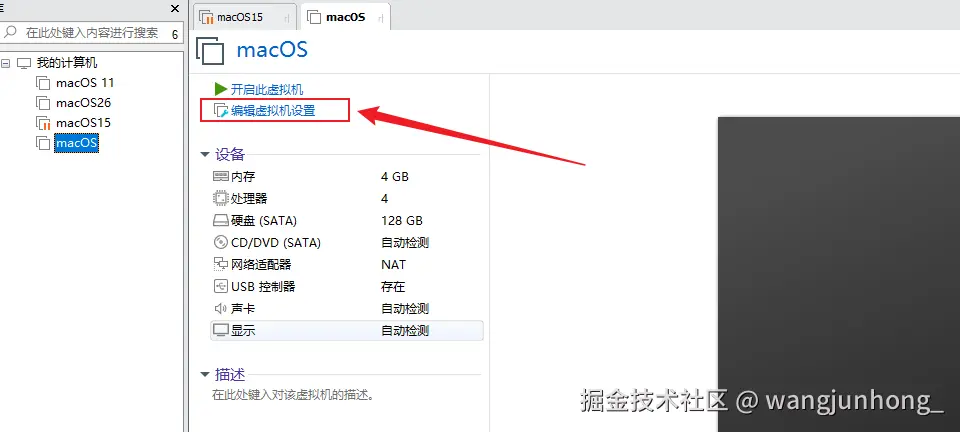
Task: Click the CD/DVD (SATA) device label
Action: 276,243
